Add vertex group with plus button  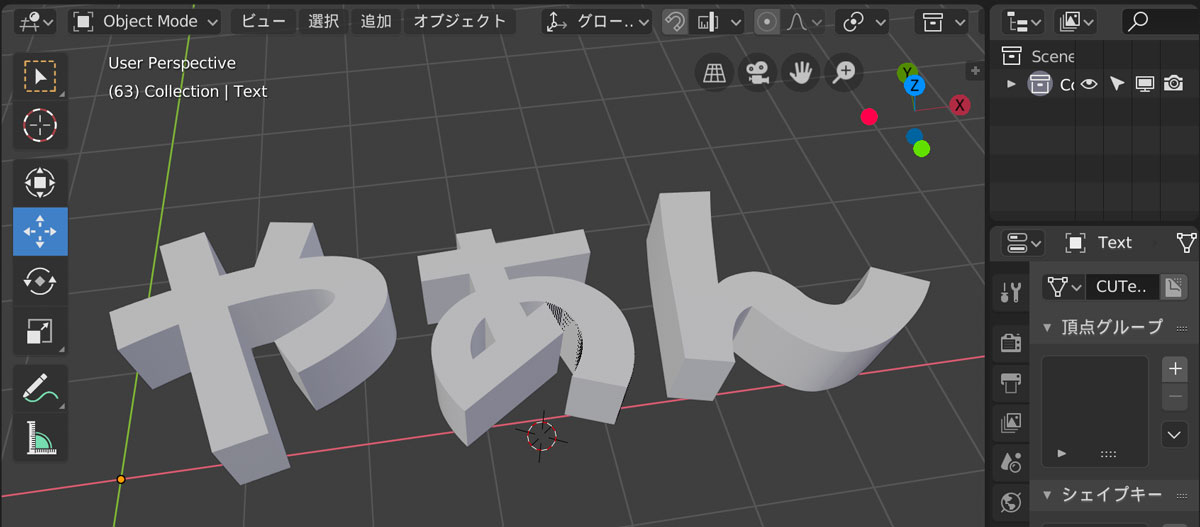tap(1174, 368)
